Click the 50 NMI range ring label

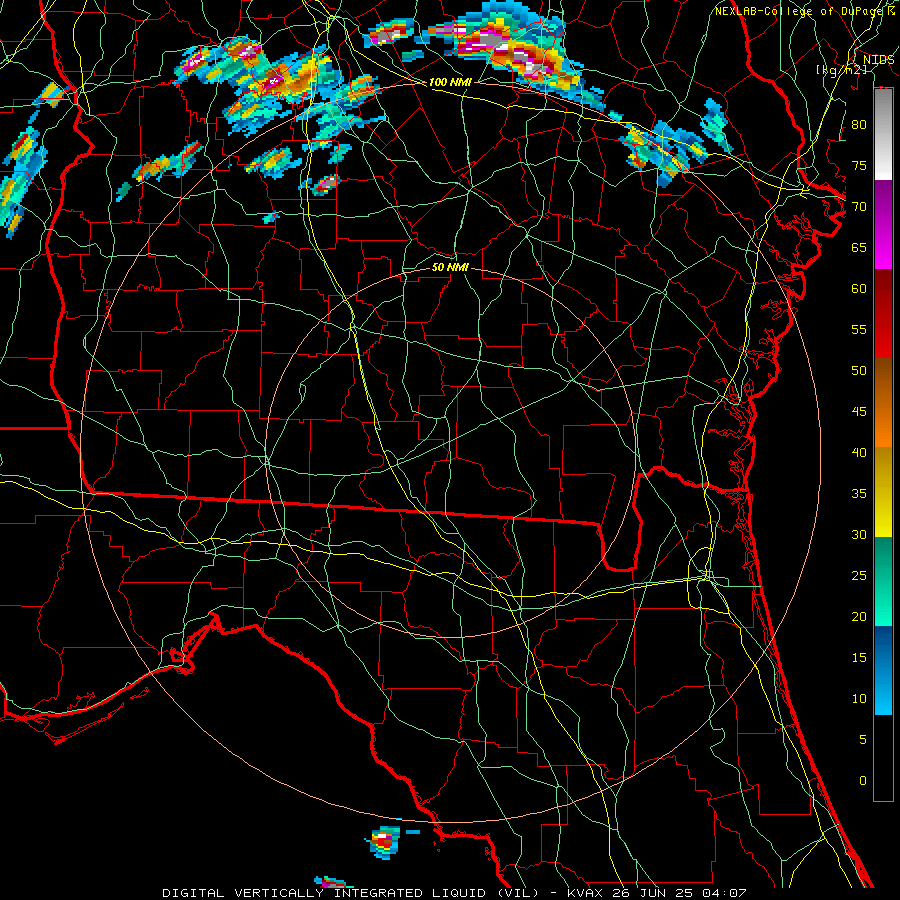pyautogui.click(x=450, y=267)
